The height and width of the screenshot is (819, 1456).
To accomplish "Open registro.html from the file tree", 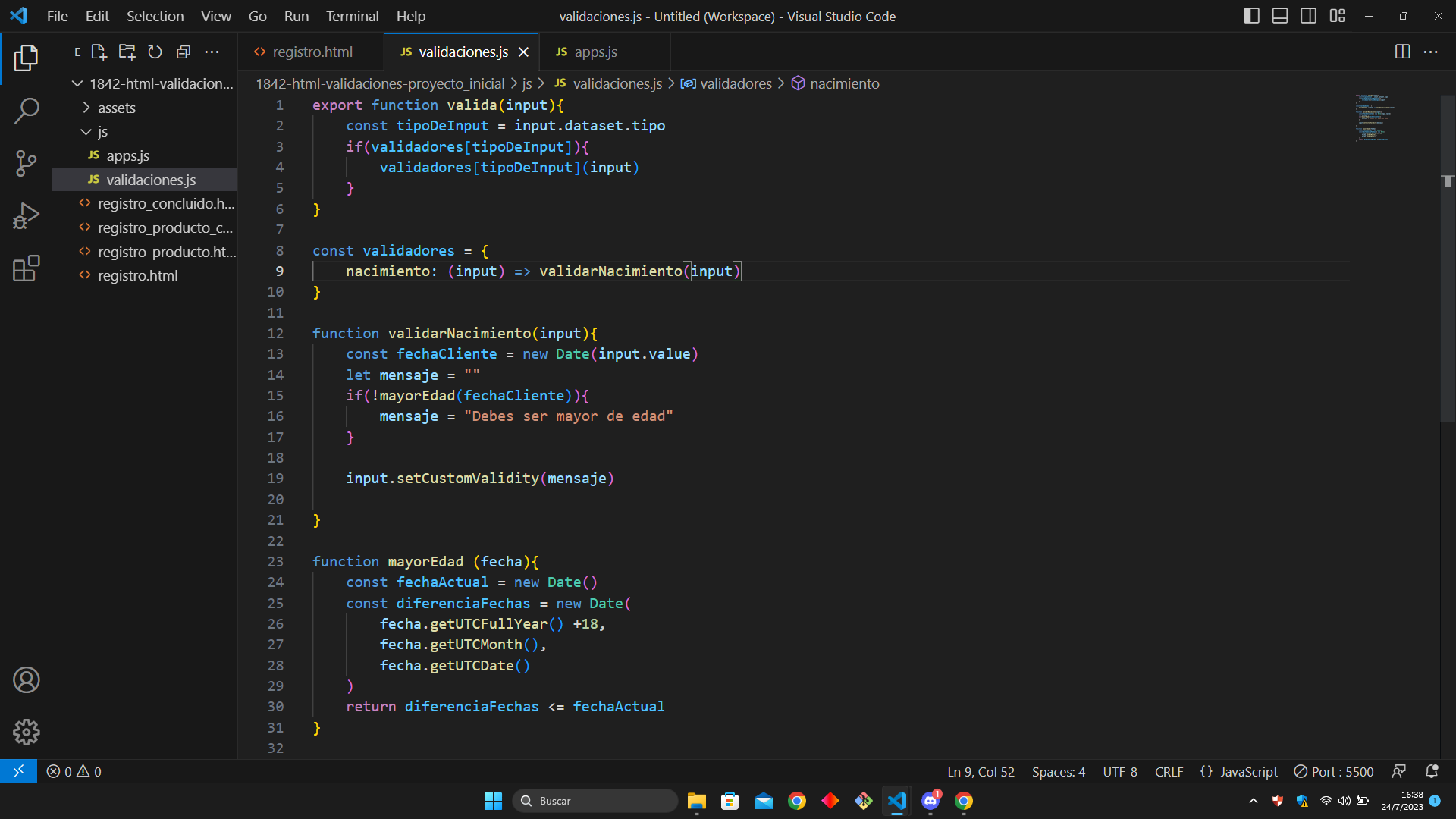I will click(145, 275).
